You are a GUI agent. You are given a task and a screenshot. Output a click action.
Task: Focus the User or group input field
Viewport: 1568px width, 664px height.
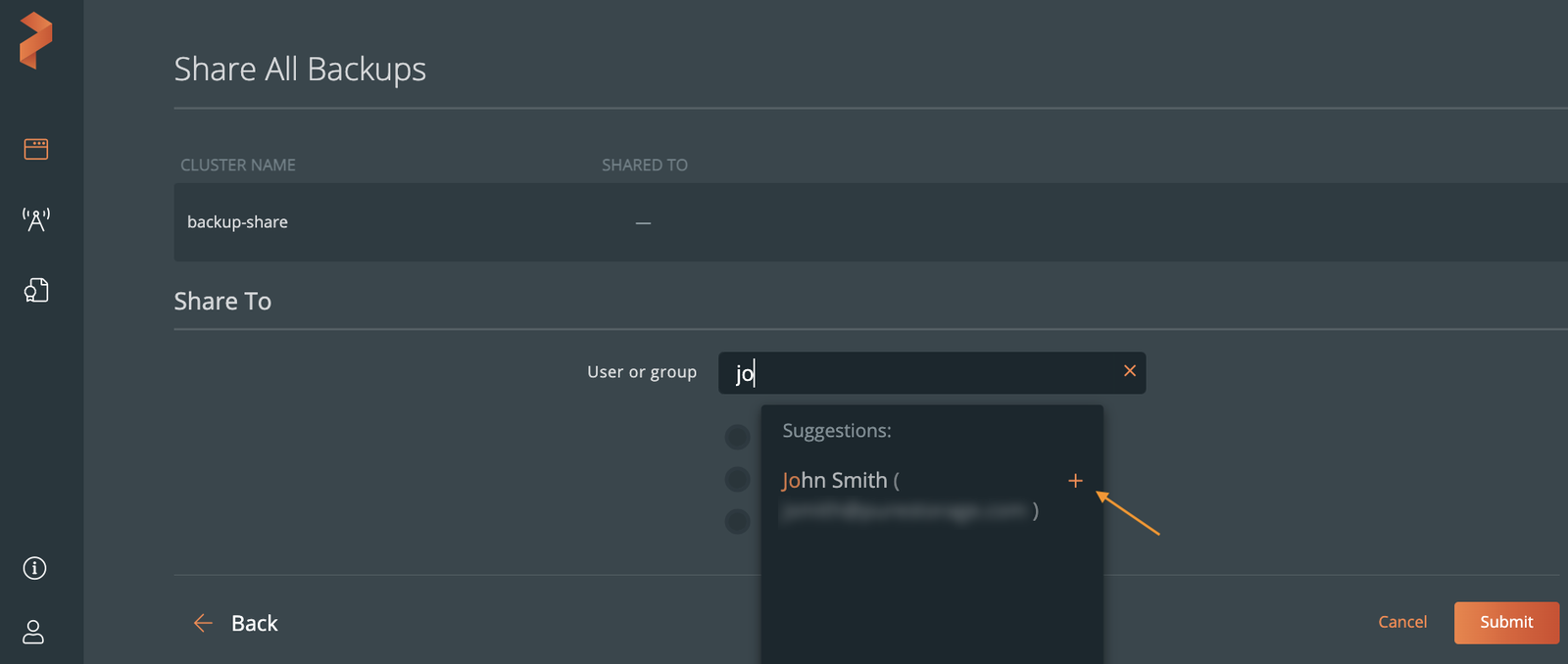coord(921,372)
